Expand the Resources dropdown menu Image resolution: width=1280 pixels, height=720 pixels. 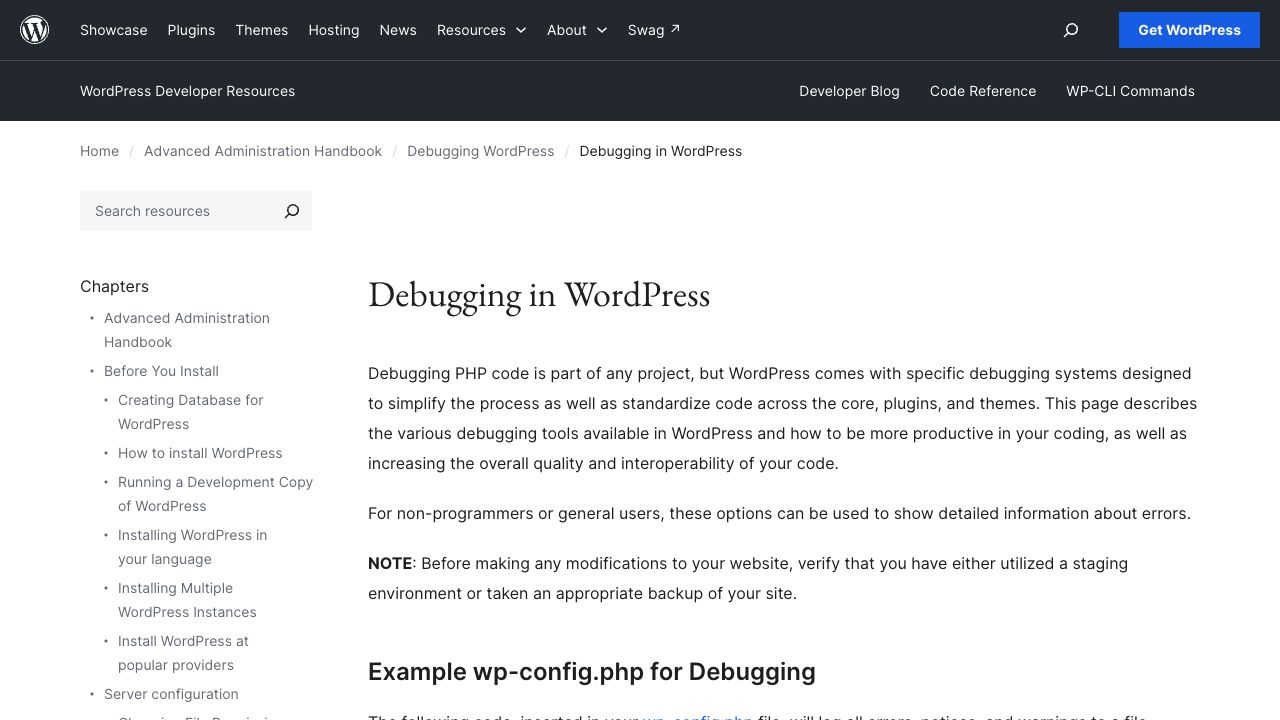481,30
